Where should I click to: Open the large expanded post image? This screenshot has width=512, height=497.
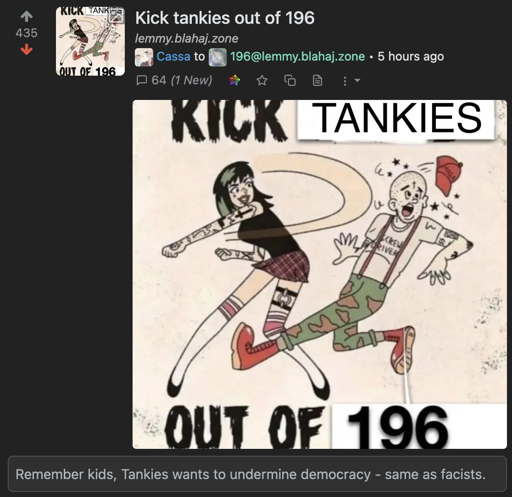[x=320, y=274]
